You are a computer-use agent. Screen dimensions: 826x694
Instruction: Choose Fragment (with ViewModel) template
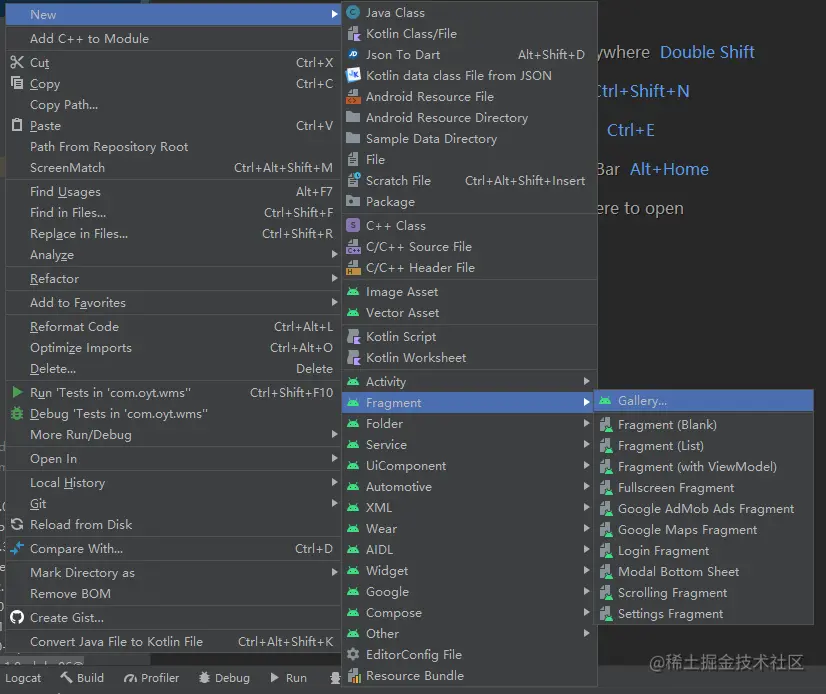[704, 467]
